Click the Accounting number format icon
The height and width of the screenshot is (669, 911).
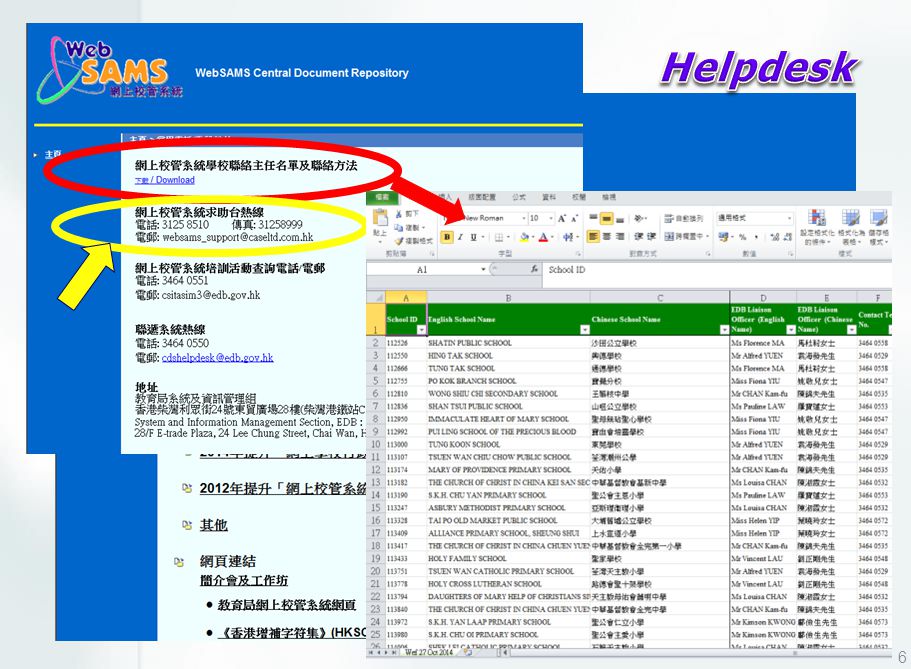(723, 237)
